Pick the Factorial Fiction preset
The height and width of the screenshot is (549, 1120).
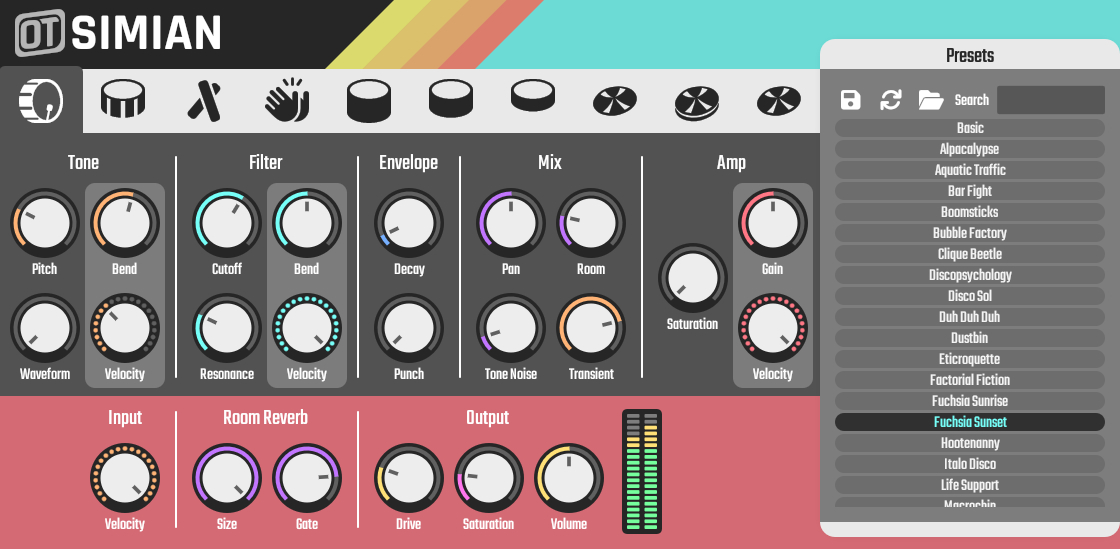[970, 380]
